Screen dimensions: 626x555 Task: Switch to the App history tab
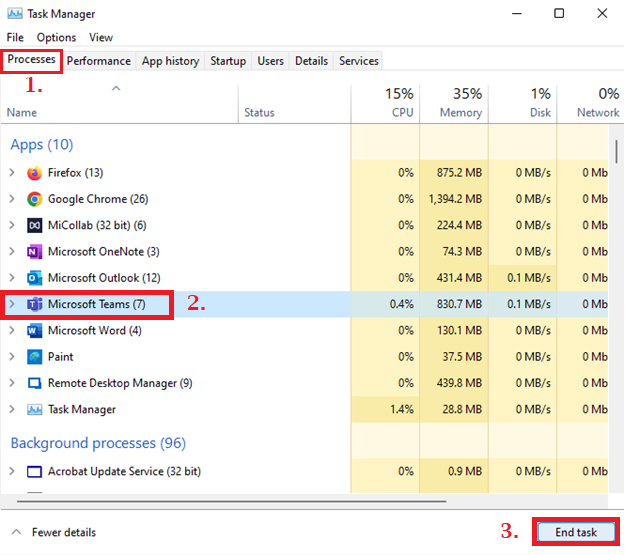coord(170,61)
